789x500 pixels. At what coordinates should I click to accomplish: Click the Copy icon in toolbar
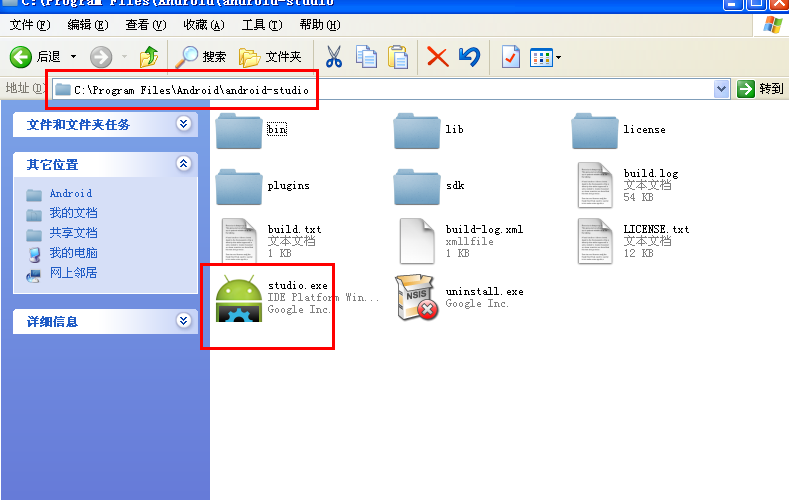click(366, 57)
